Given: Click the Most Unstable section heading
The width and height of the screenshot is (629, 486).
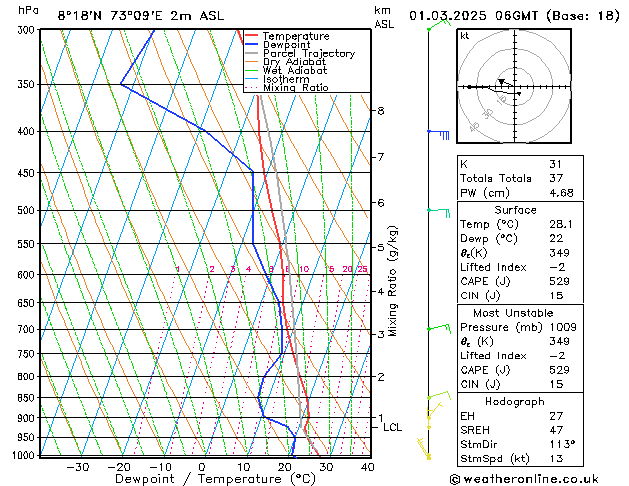Looking at the screenshot, I should [513, 313].
